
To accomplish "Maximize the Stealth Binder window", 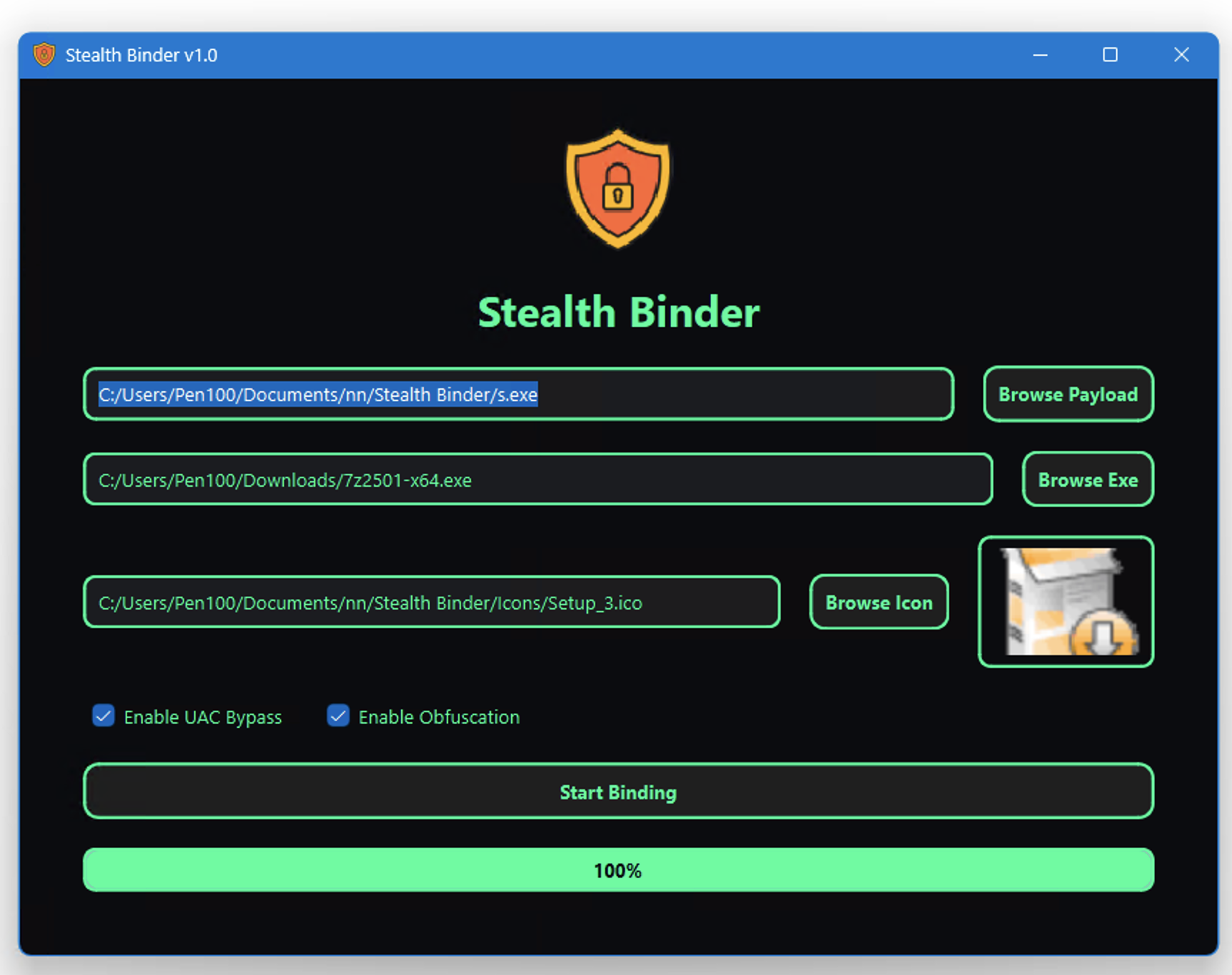I will (1110, 55).
